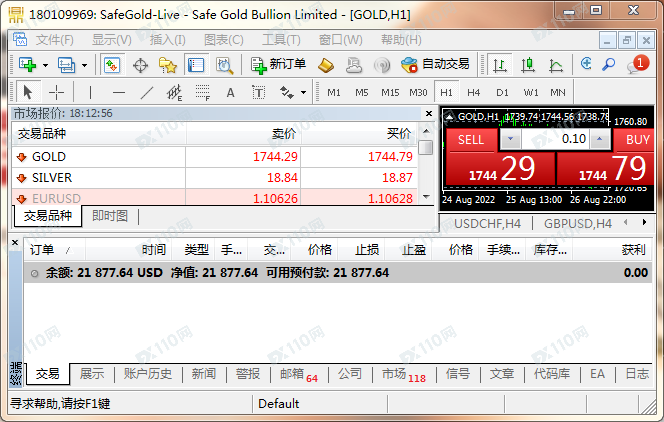This screenshot has width=664, height=422.
Task: Switch to GBPUSD,H4 chart tab
Action: click(x=578, y=223)
